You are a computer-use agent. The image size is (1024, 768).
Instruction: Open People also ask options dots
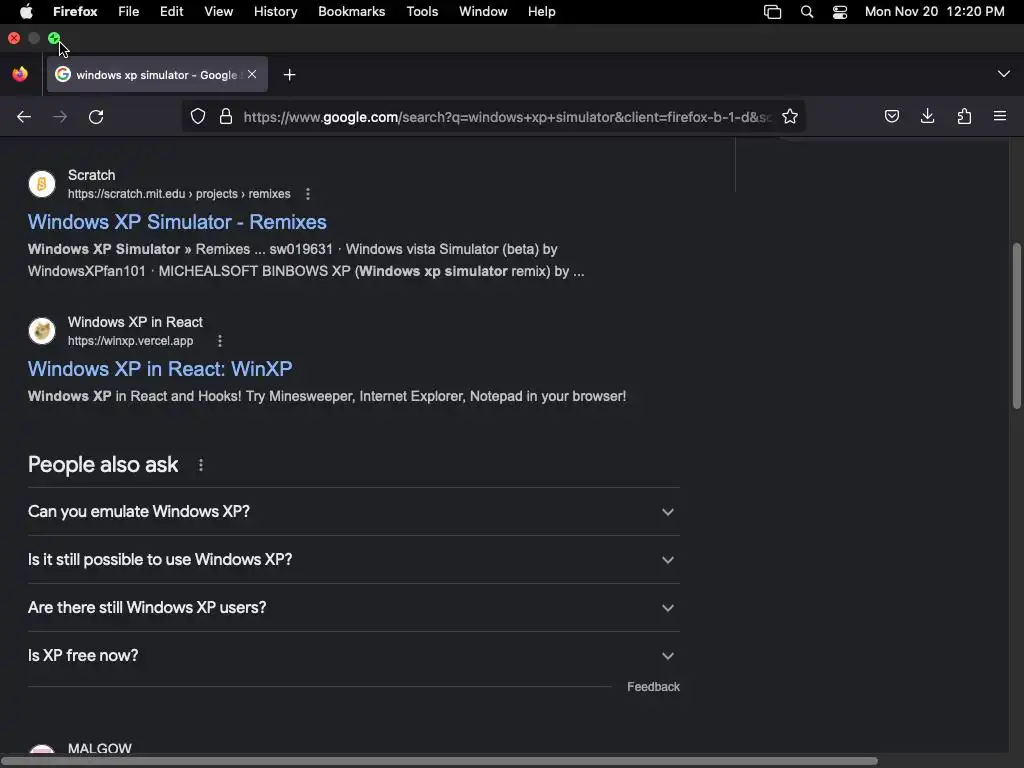[x=200, y=465]
